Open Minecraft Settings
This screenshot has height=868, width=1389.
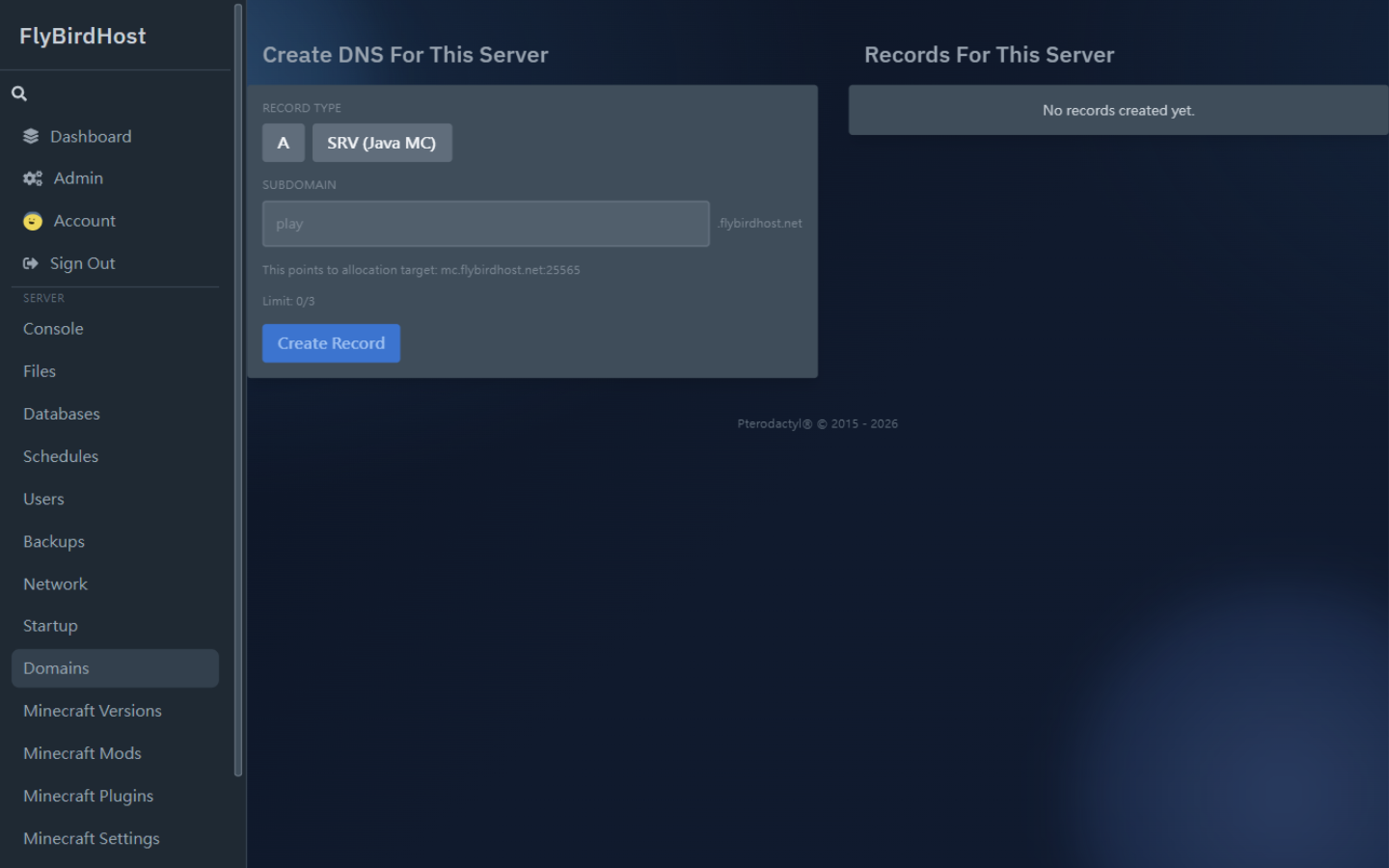pos(115,838)
